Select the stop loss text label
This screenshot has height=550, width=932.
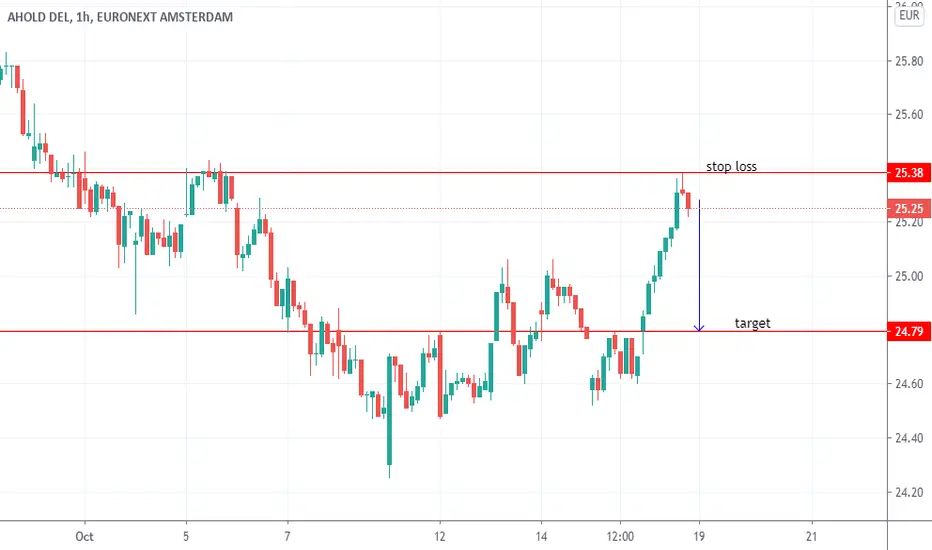[x=731, y=166]
